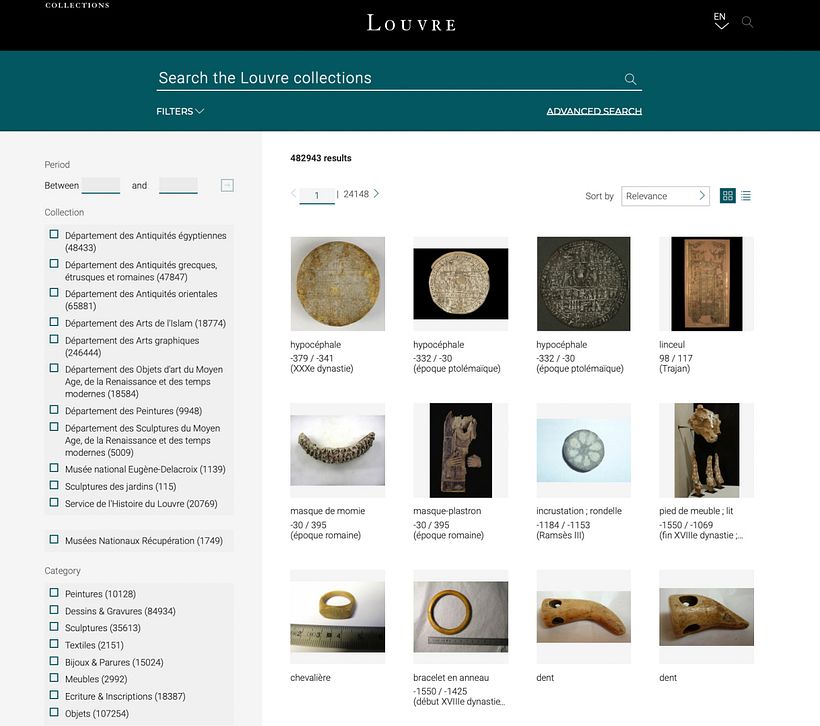The height and width of the screenshot is (726, 820).
Task: Click the search icon in the collections search bar
Action: [630, 78]
